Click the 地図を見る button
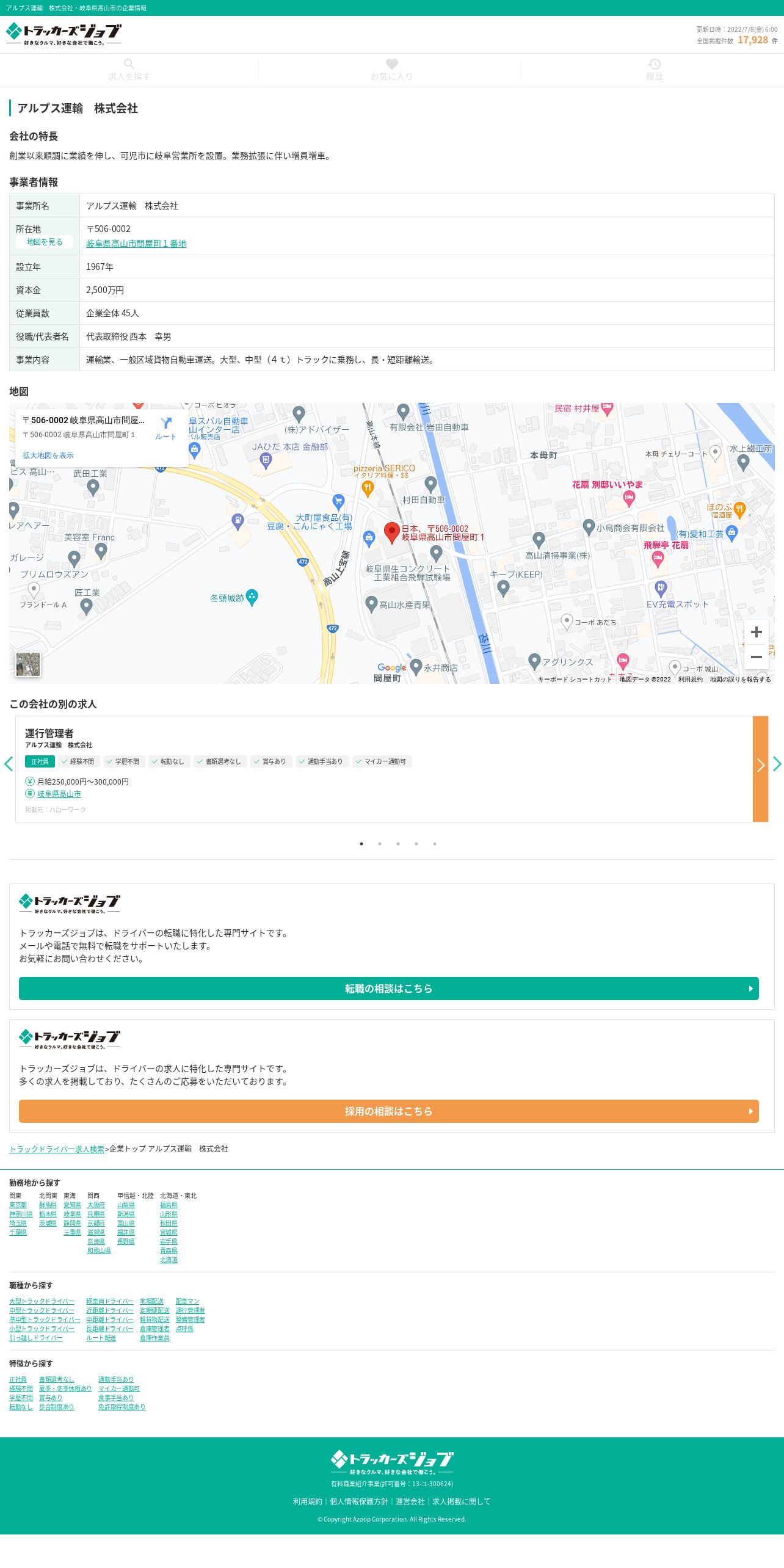This screenshot has width=784, height=1568. [45, 242]
